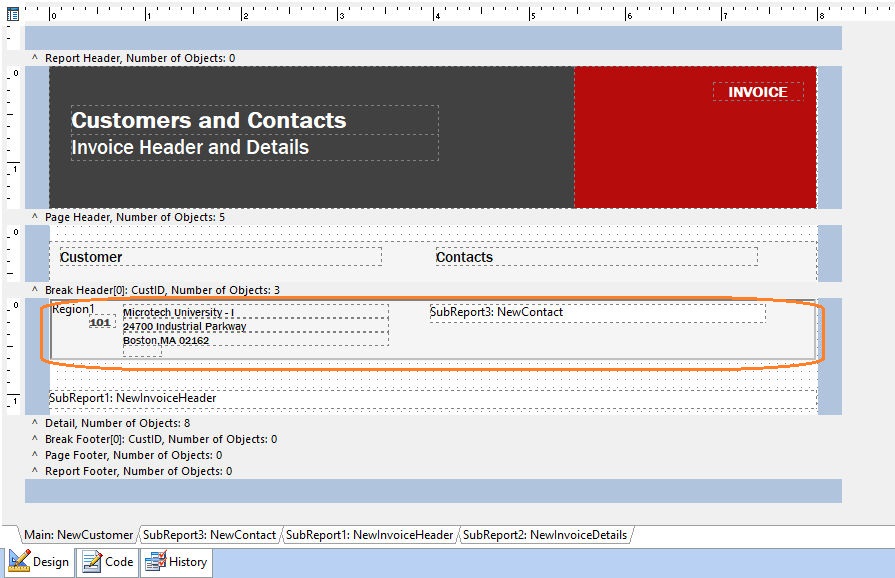The height and width of the screenshot is (578, 895).
Task: Select the Region1 label
Action: [x=73, y=309]
